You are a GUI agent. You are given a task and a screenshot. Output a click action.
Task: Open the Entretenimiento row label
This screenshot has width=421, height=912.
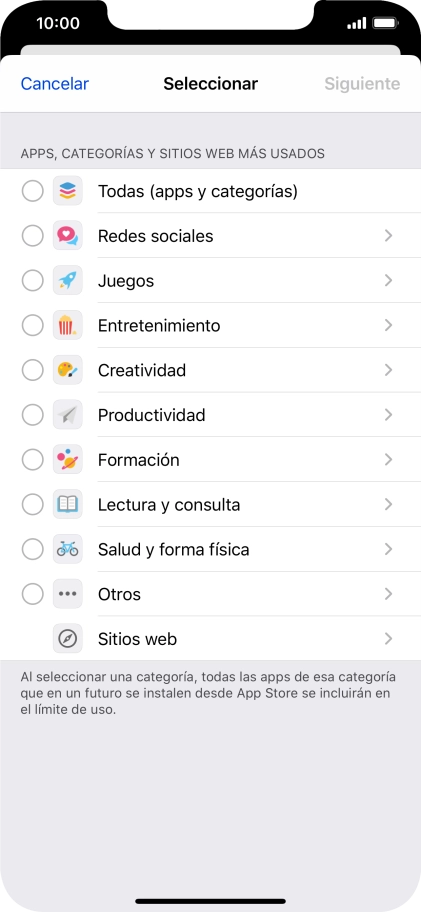[x=159, y=325]
